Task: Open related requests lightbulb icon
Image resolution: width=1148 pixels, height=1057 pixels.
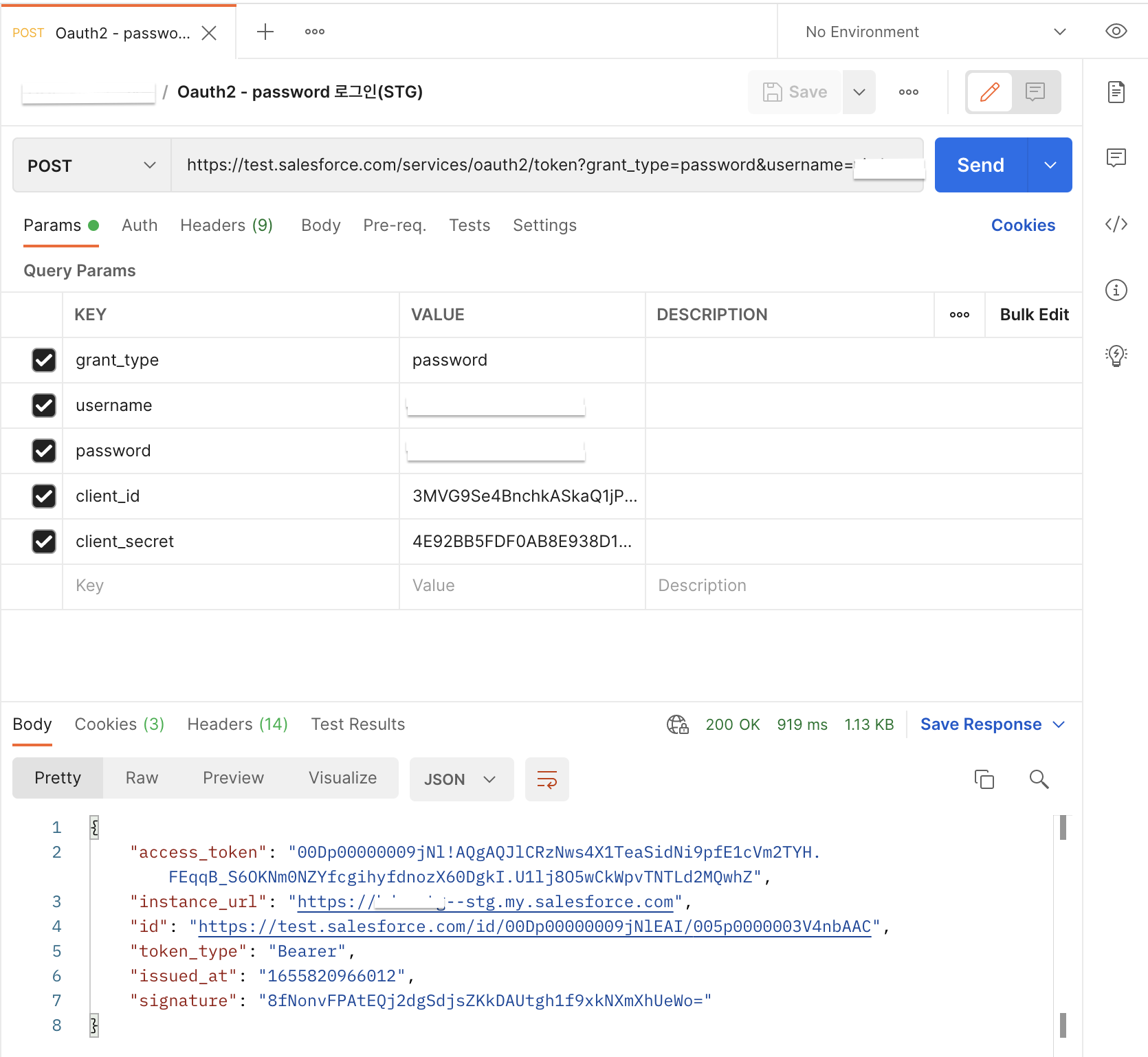Action: (x=1116, y=355)
